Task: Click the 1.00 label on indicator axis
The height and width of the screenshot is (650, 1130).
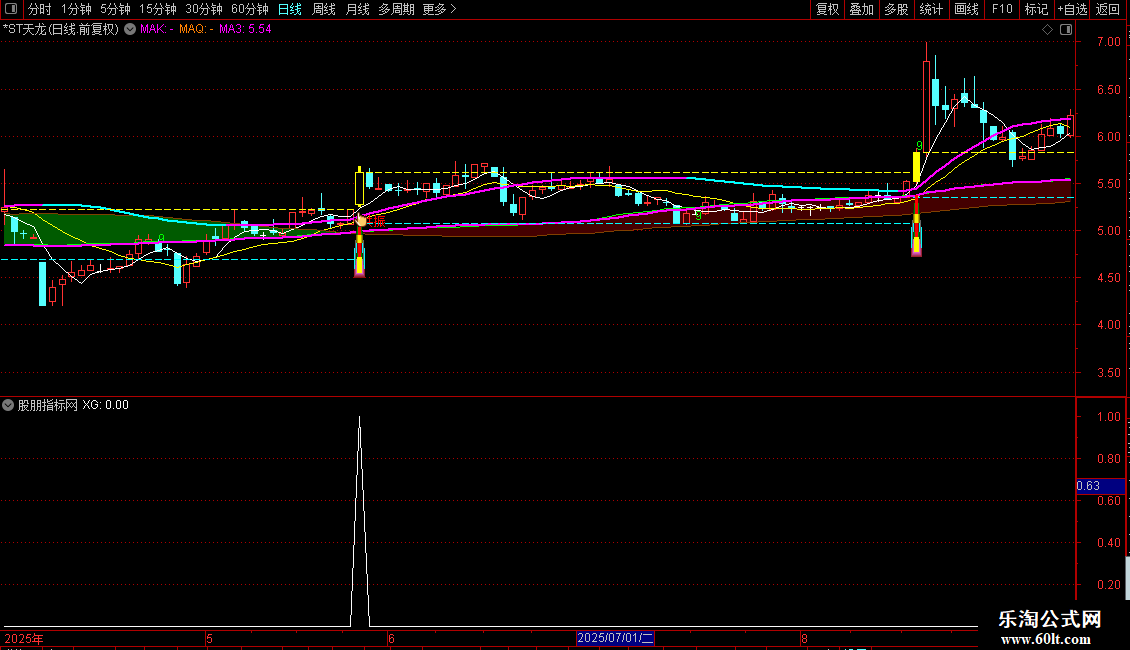Action: coord(1108,417)
